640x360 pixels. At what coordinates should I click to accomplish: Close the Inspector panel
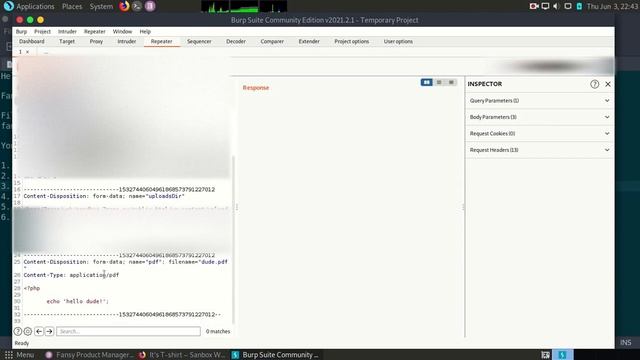(608, 84)
